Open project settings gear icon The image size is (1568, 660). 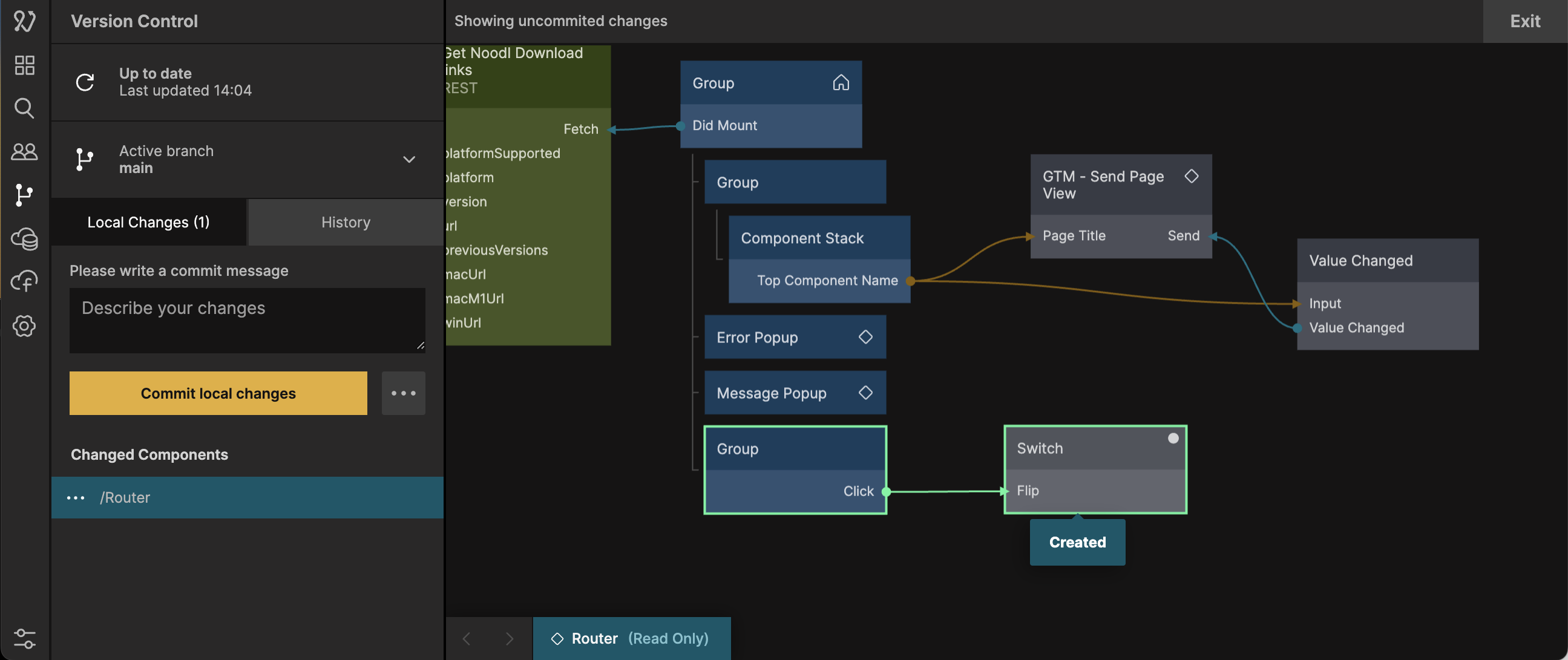click(x=24, y=325)
